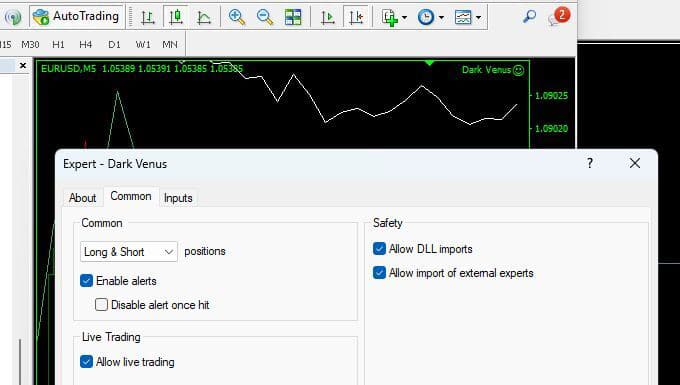
Task: Toggle the auto scroll chart icon
Action: [x=328, y=17]
